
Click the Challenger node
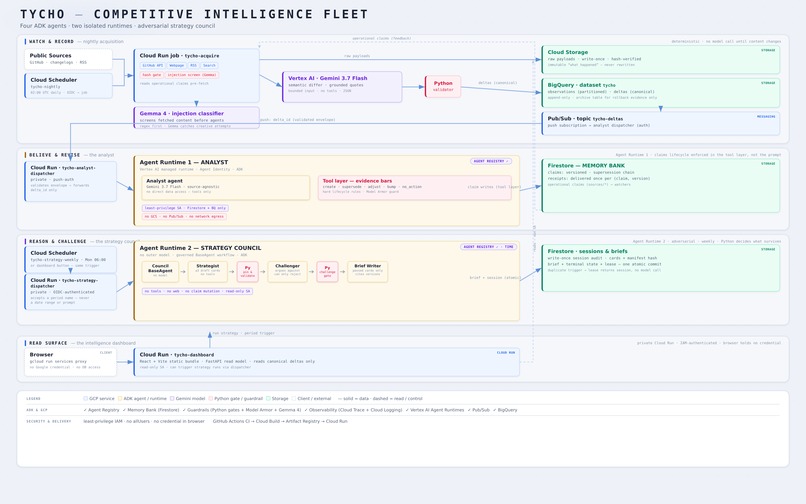(287, 272)
